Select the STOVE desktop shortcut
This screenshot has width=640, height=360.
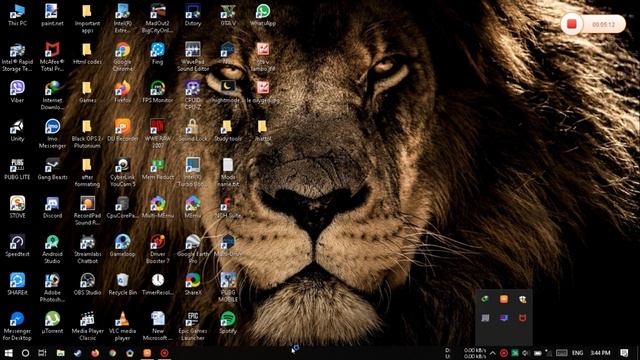(17, 207)
